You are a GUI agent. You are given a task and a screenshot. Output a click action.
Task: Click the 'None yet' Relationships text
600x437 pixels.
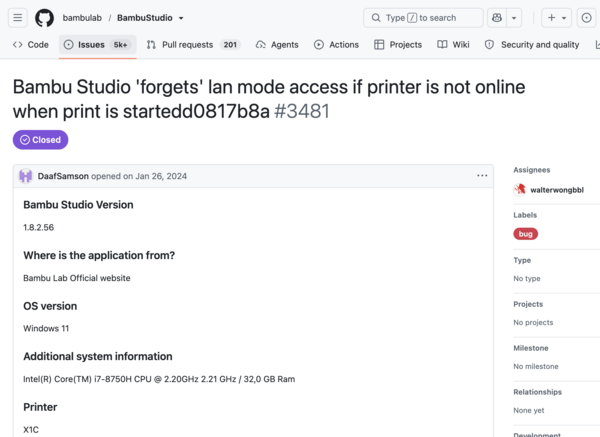click(528, 410)
